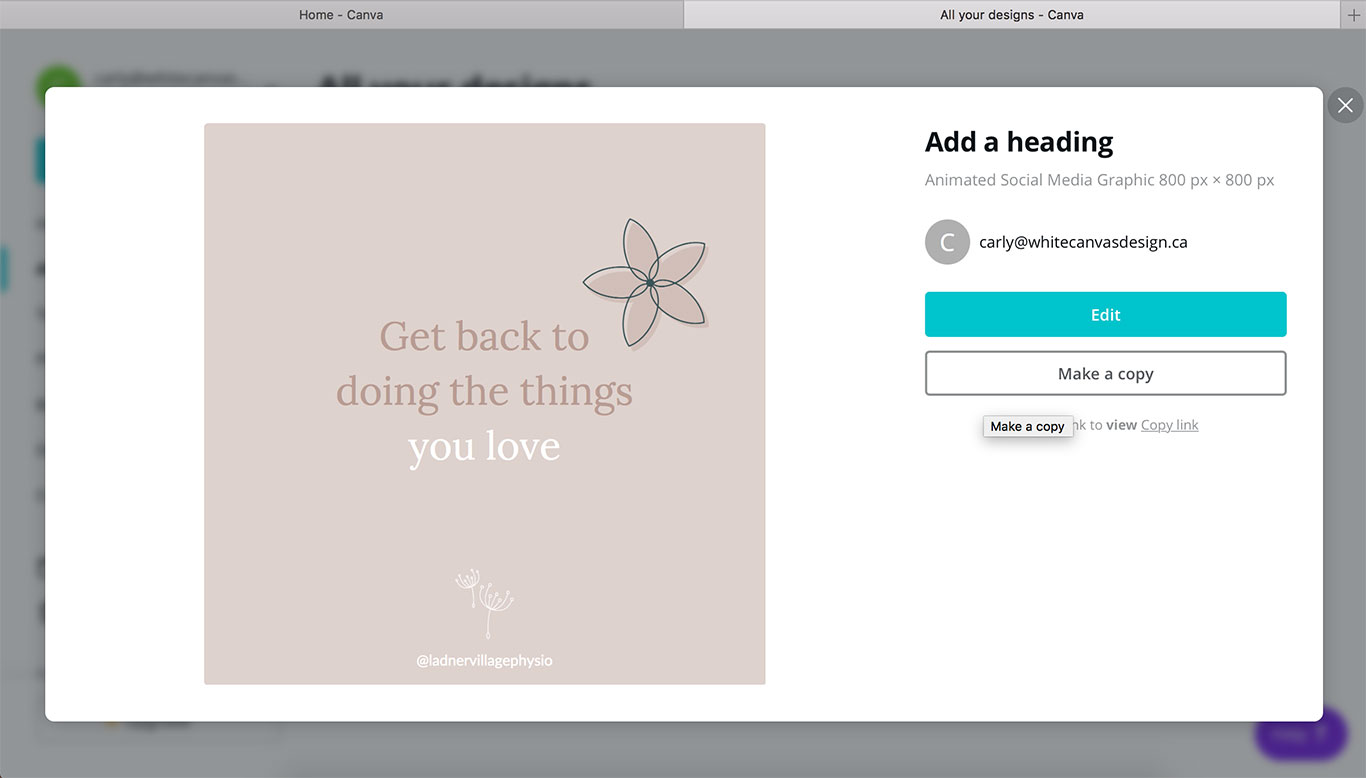This screenshot has height=778, width=1366.
Task: Open a new browser tab
Action: click(x=1354, y=15)
